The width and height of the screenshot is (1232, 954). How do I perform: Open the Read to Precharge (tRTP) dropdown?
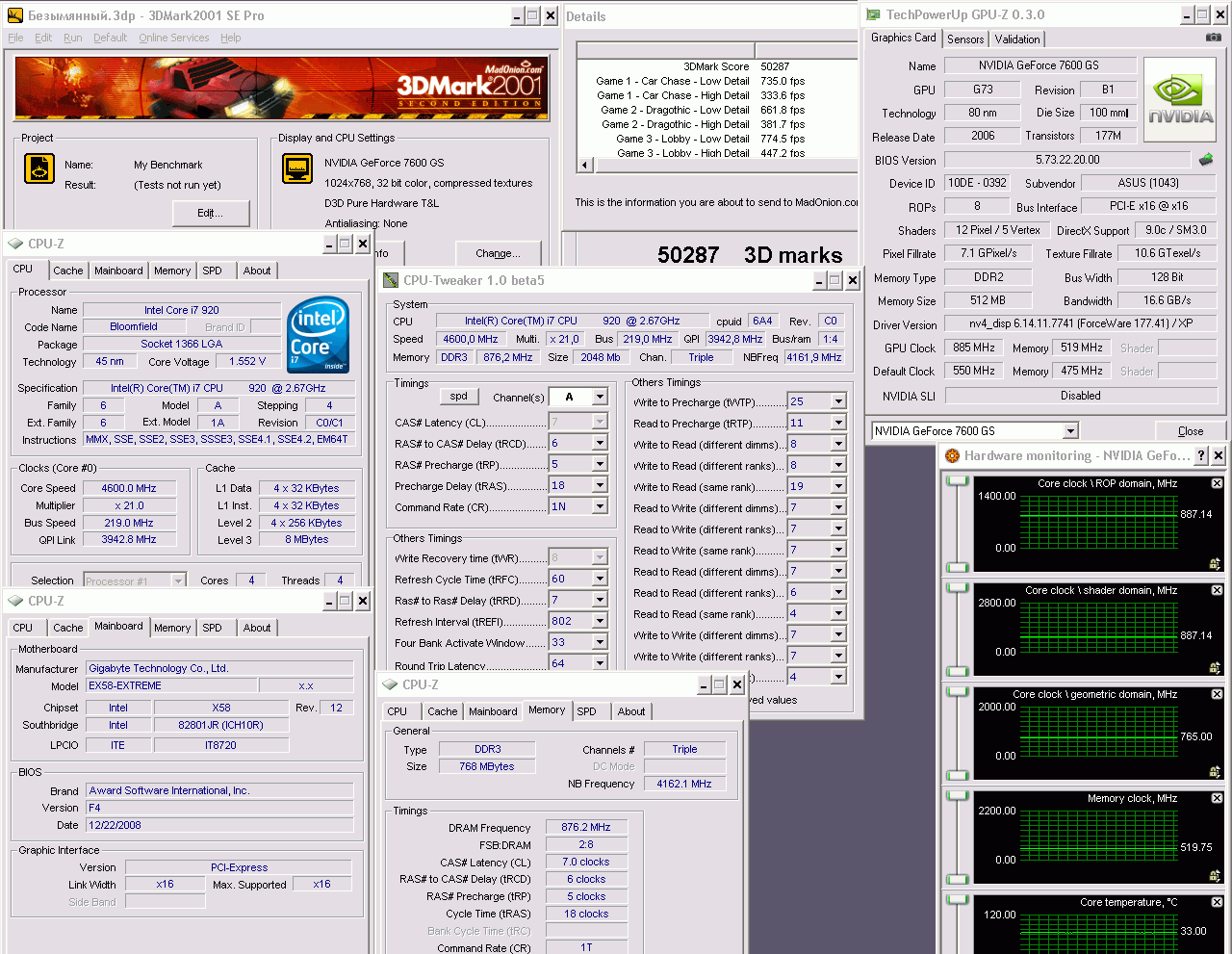point(838,423)
